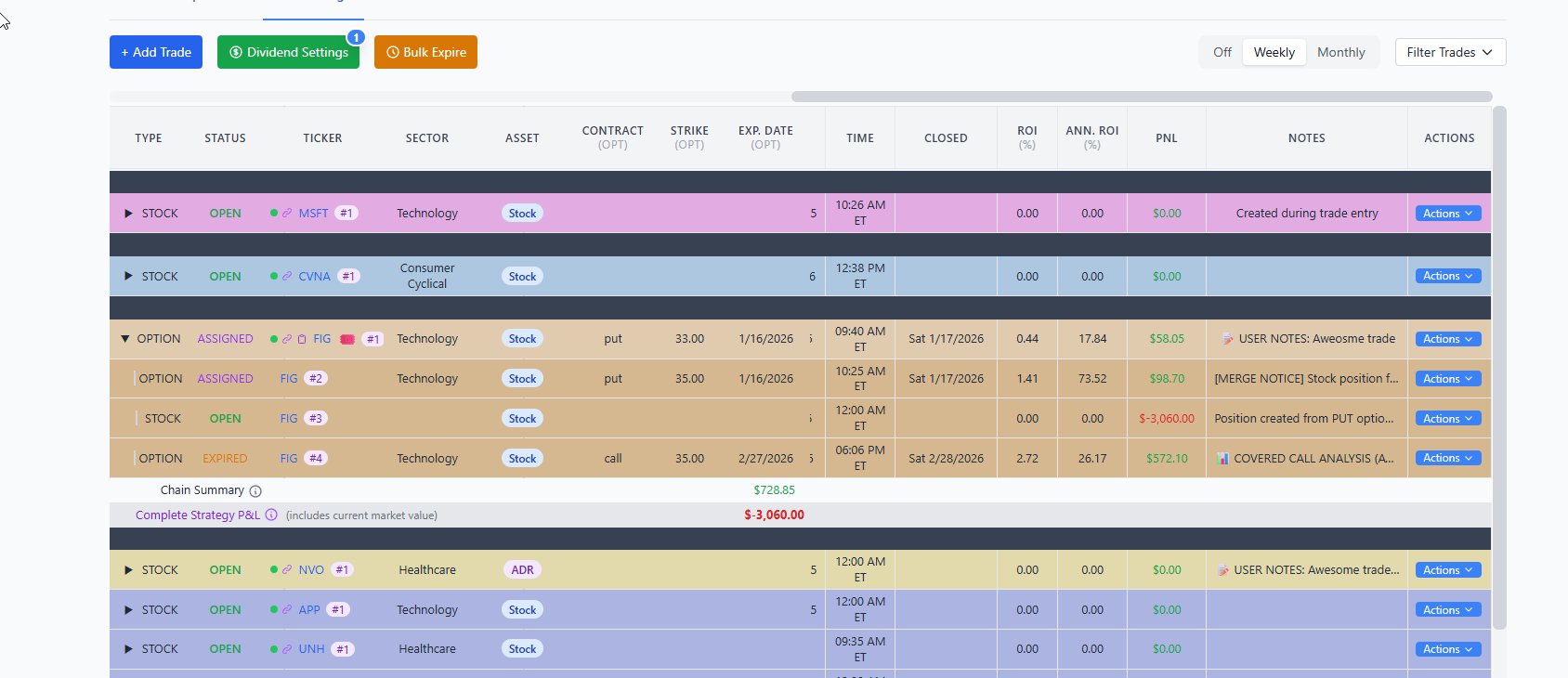
Task: Click the Add Trade button
Action: point(156,52)
